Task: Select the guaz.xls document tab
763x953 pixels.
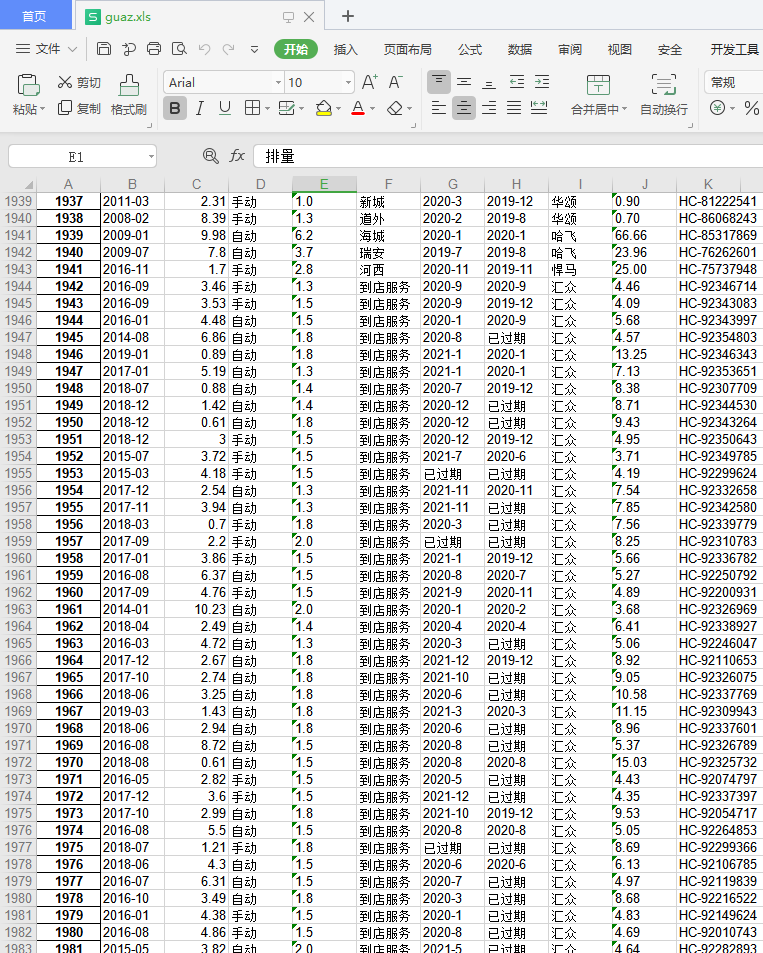Action: point(199,16)
